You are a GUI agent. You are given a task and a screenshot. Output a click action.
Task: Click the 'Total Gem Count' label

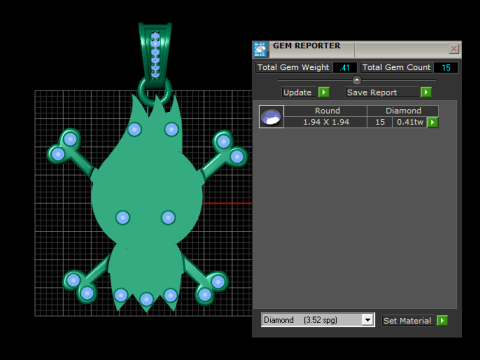[x=396, y=67]
